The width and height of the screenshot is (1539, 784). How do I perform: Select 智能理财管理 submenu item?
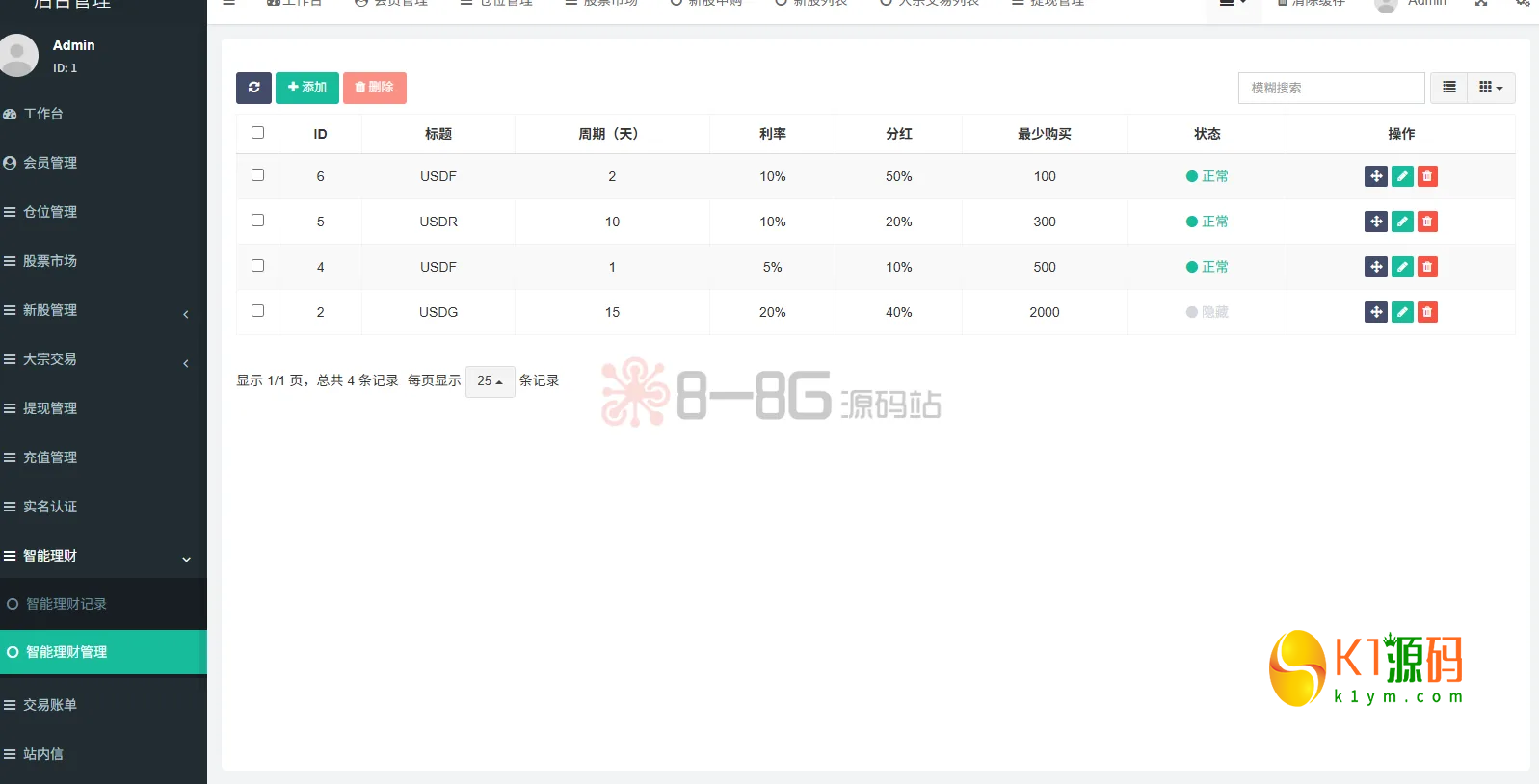(103, 652)
